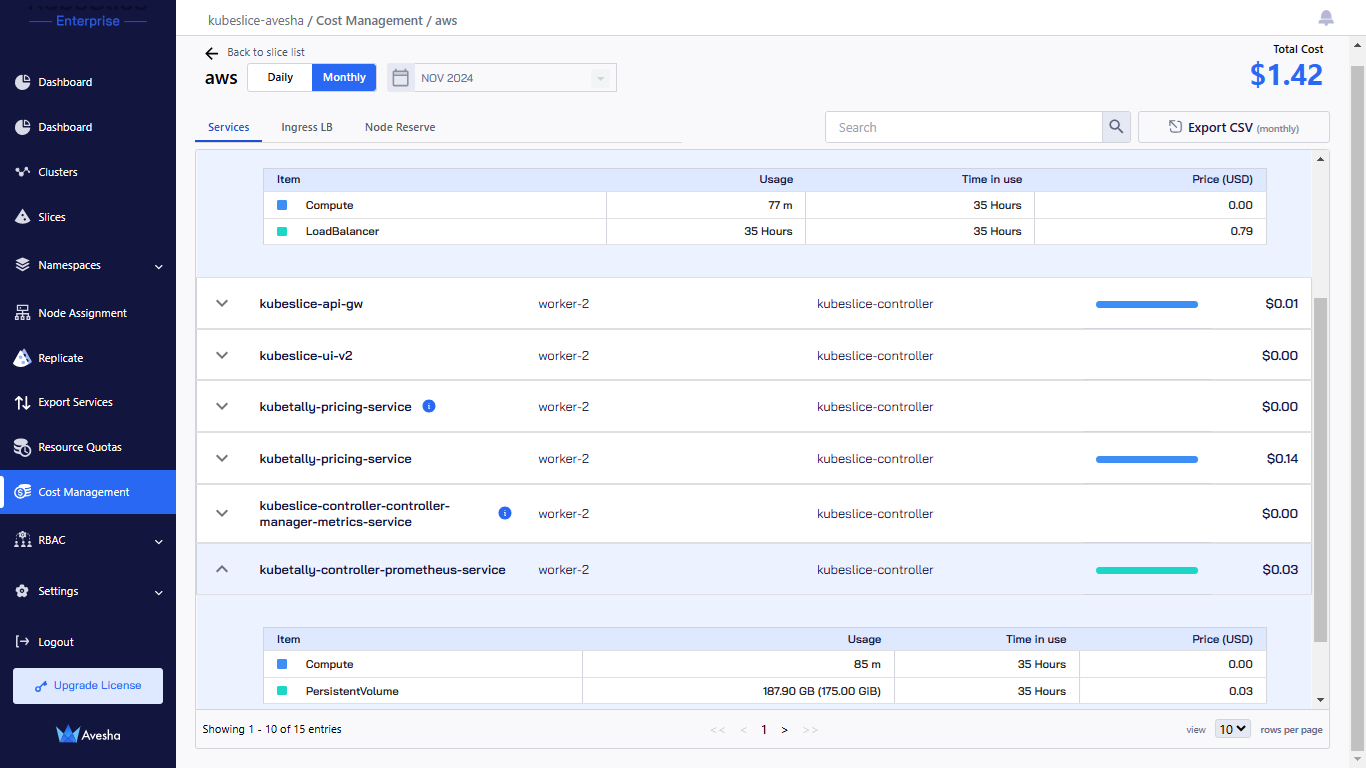Image resolution: width=1366 pixels, height=768 pixels.
Task: Click the Avesha logo
Action: tap(88, 734)
